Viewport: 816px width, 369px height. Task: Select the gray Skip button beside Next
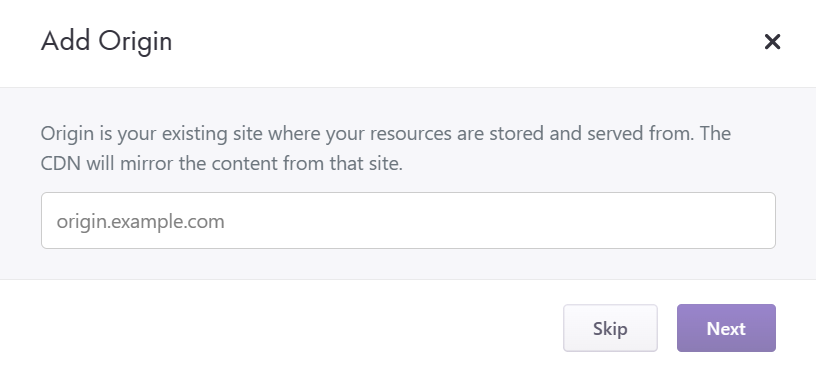point(610,328)
